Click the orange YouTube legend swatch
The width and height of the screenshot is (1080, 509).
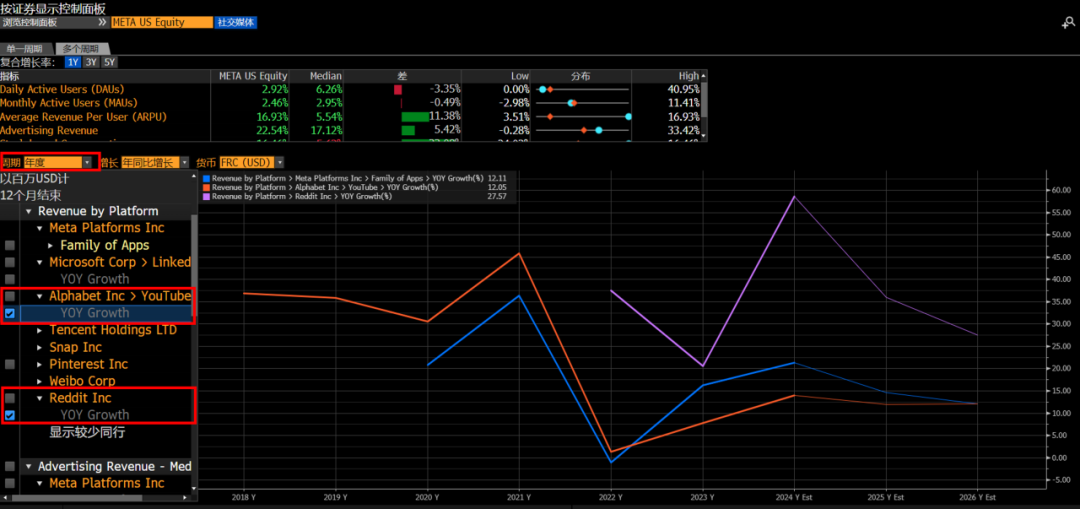pos(207,187)
